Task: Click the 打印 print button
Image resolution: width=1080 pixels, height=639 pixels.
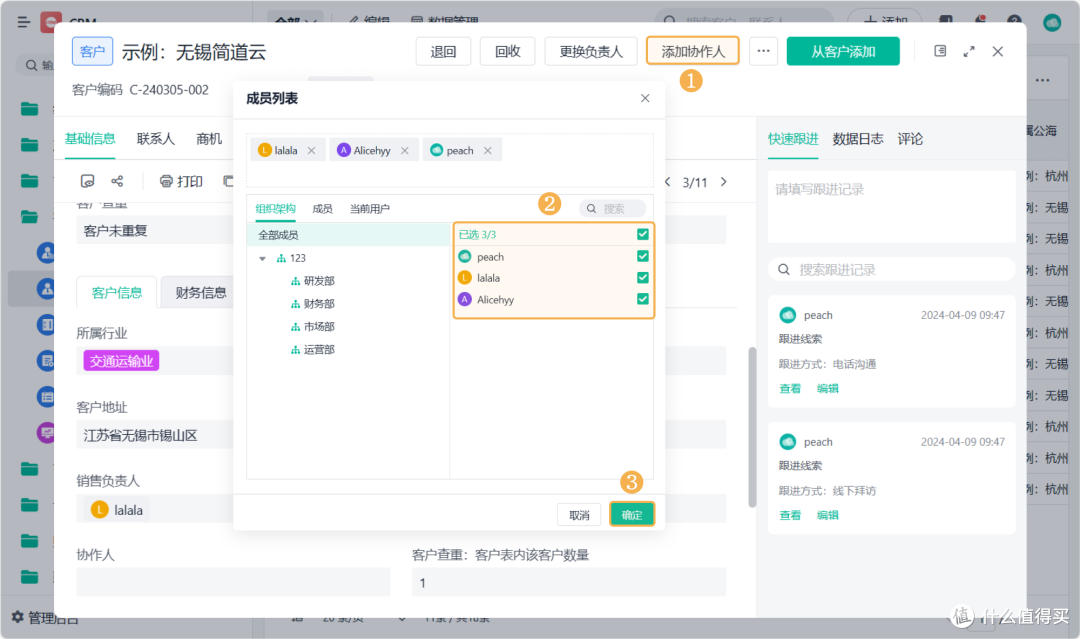Action: point(181,181)
